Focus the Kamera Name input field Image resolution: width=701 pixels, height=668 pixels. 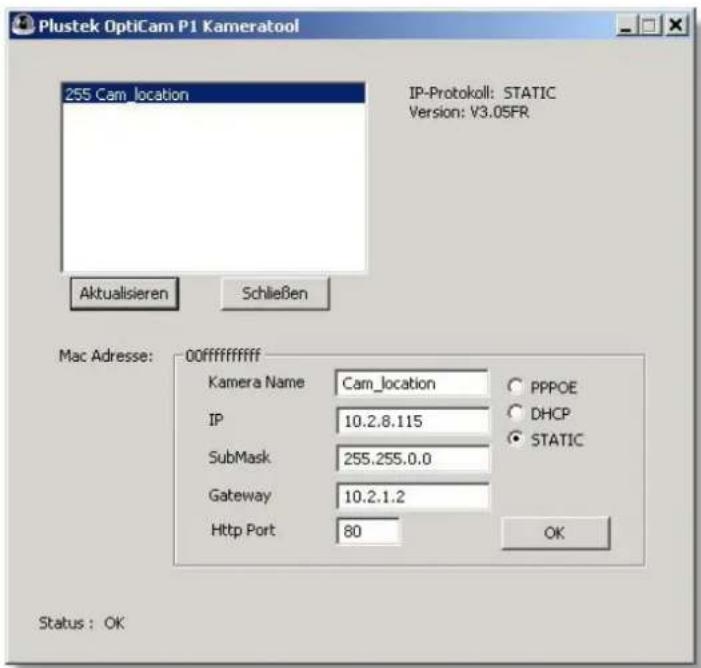click(x=411, y=384)
